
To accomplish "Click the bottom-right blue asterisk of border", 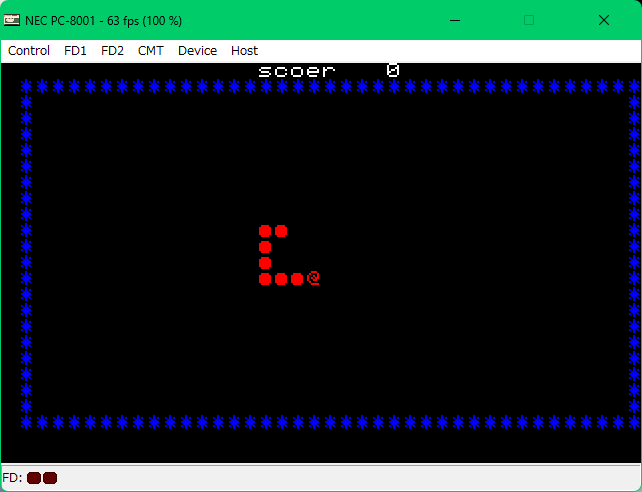I will pos(634,422).
